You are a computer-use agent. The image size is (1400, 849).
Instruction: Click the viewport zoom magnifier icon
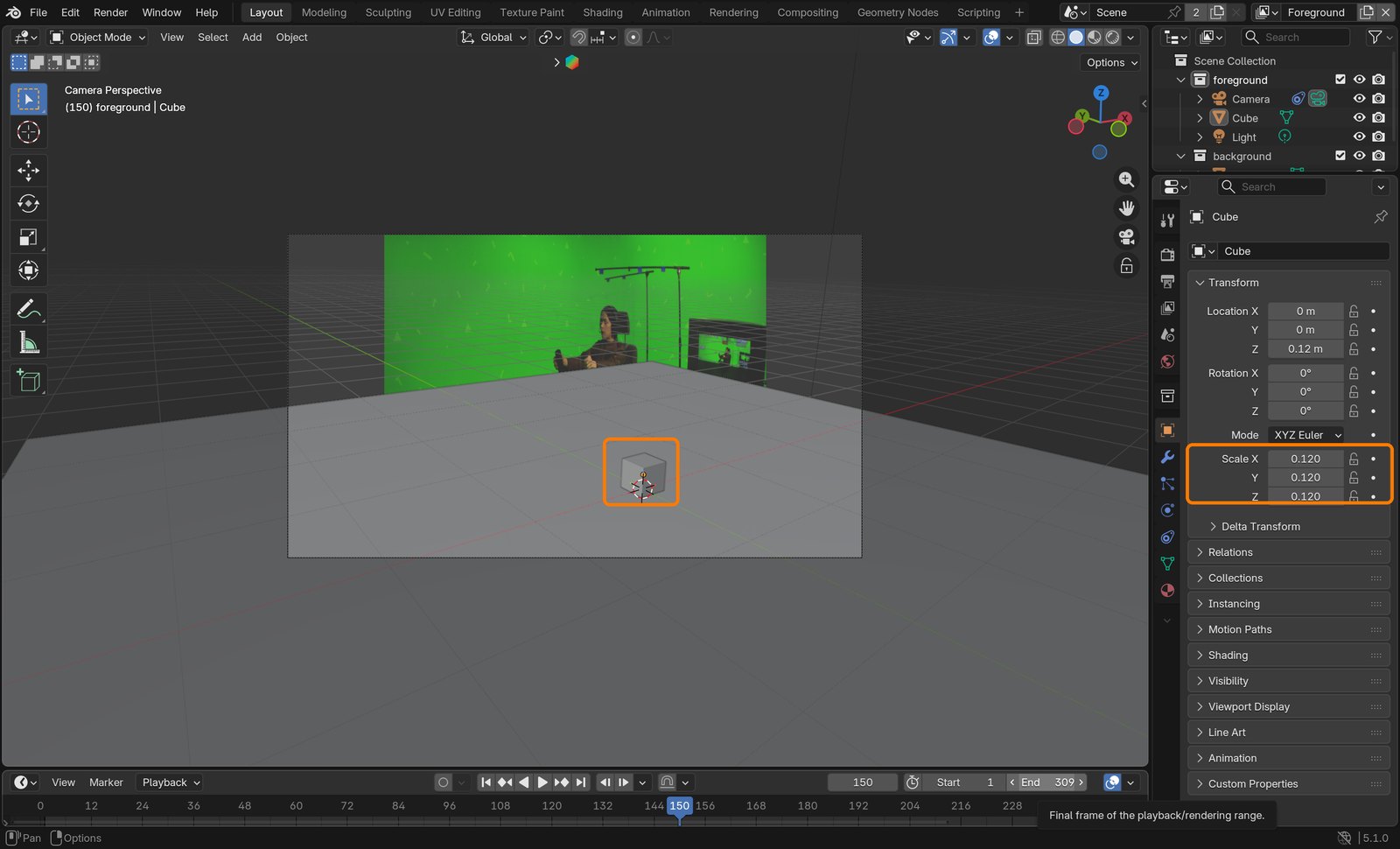click(x=1126, y=179)
